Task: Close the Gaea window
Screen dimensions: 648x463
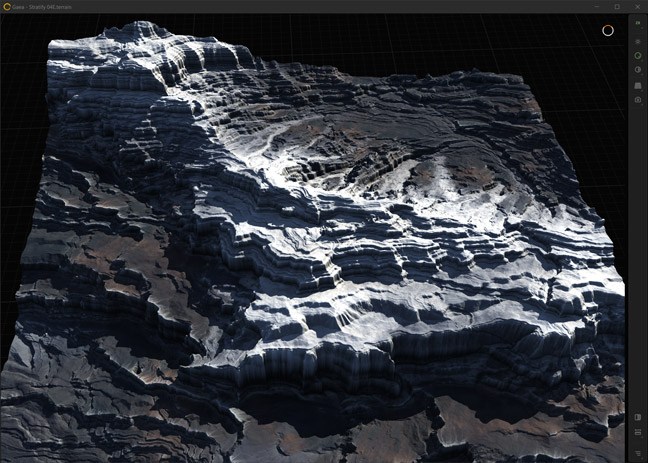Action: pos(637,6)
